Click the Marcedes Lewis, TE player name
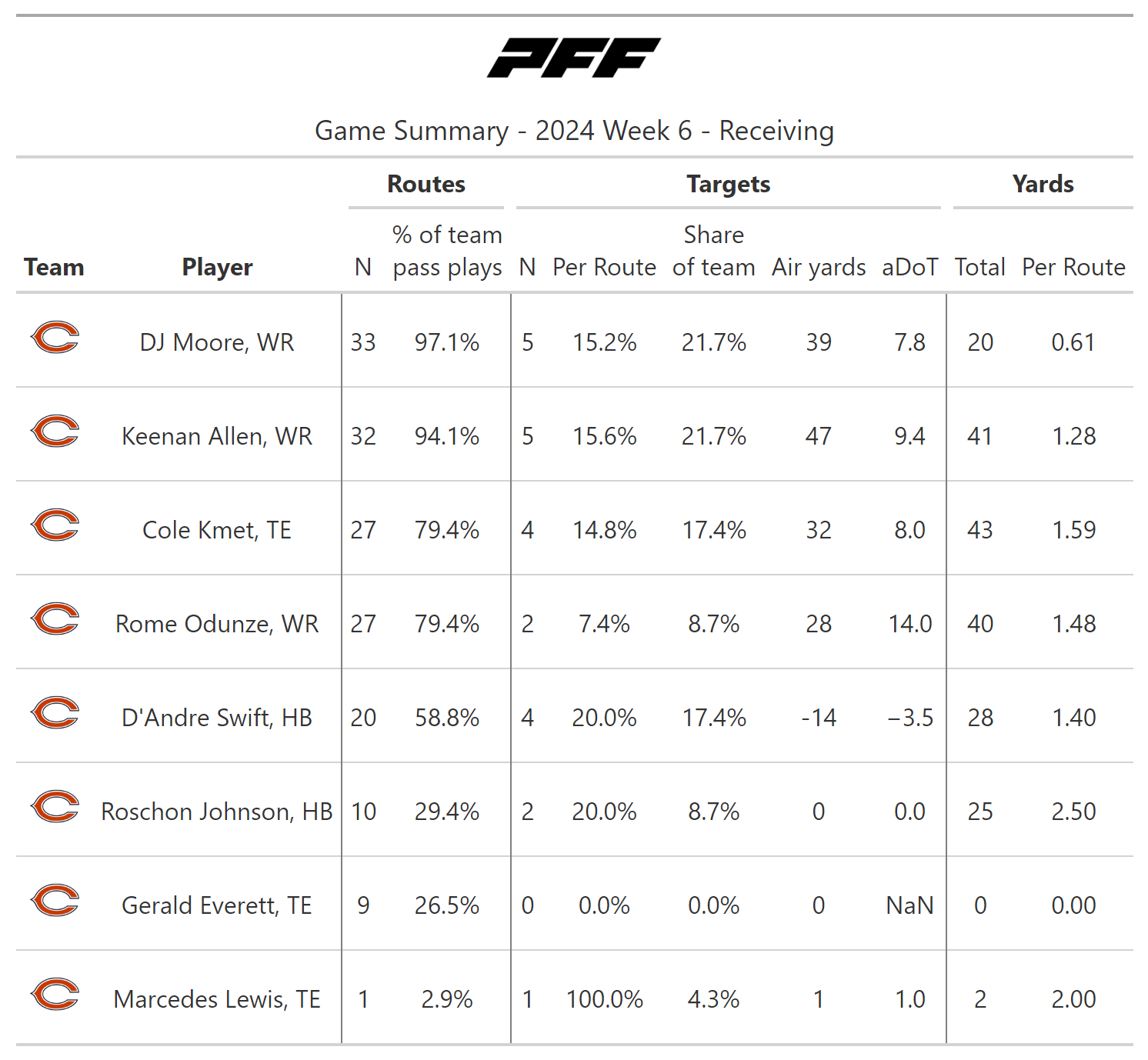The width and height of the screenshot is (1148, 1060). [x=217, y=999]
